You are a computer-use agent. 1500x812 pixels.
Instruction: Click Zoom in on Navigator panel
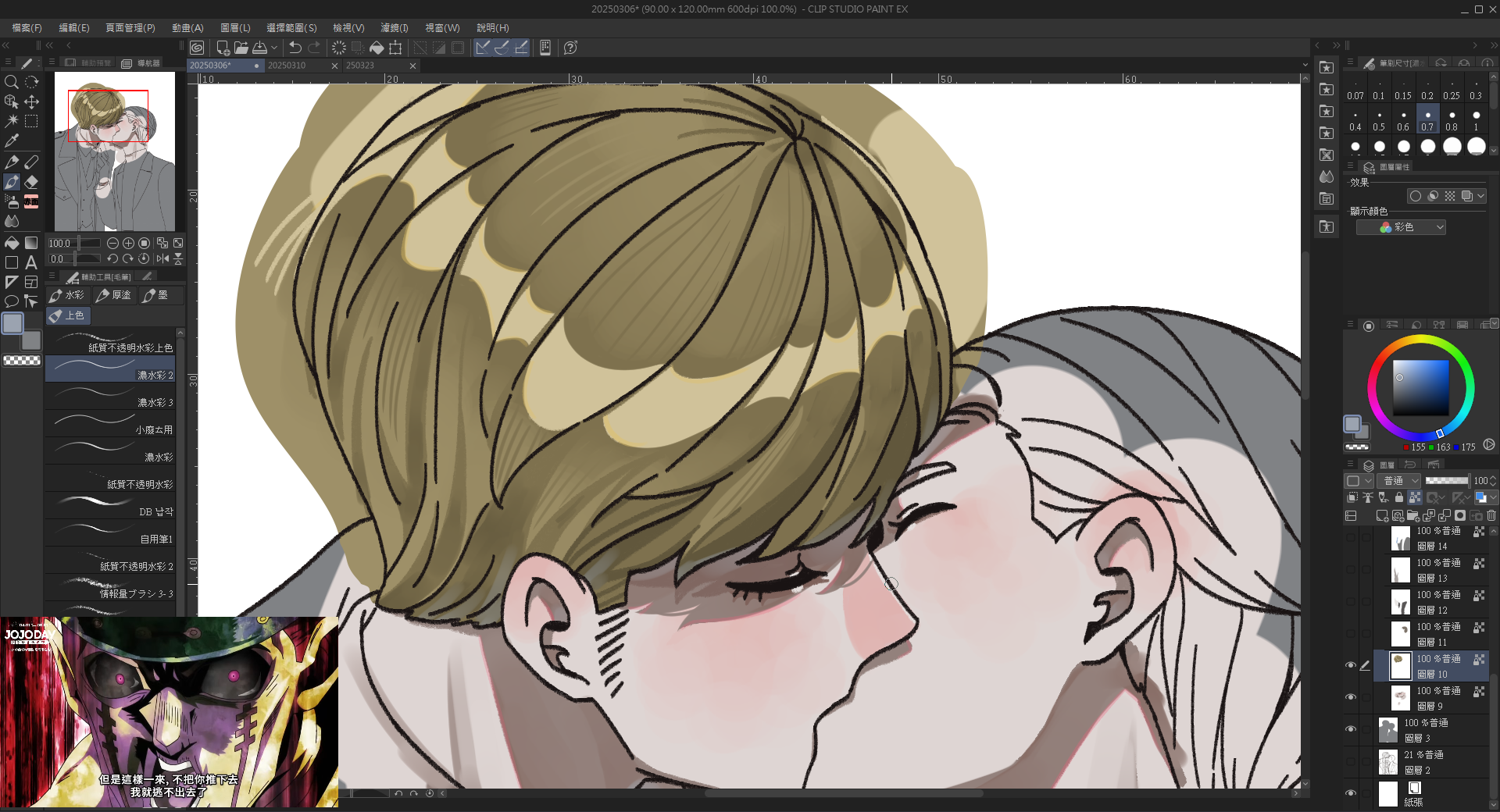(x=128, y=244)
